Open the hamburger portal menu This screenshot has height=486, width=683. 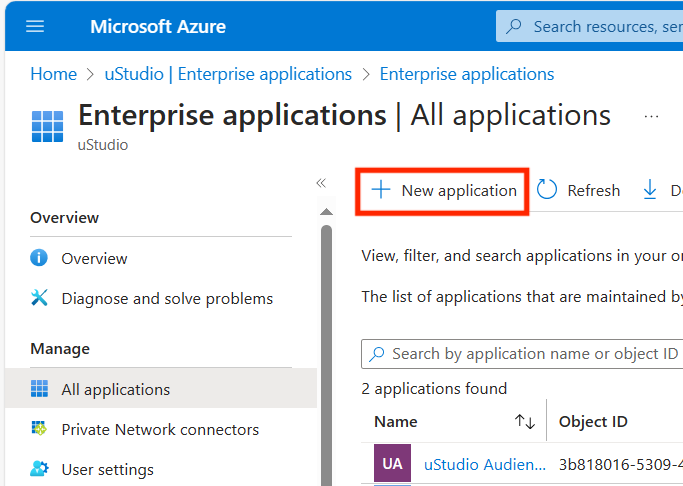click(x=35, y=27)
